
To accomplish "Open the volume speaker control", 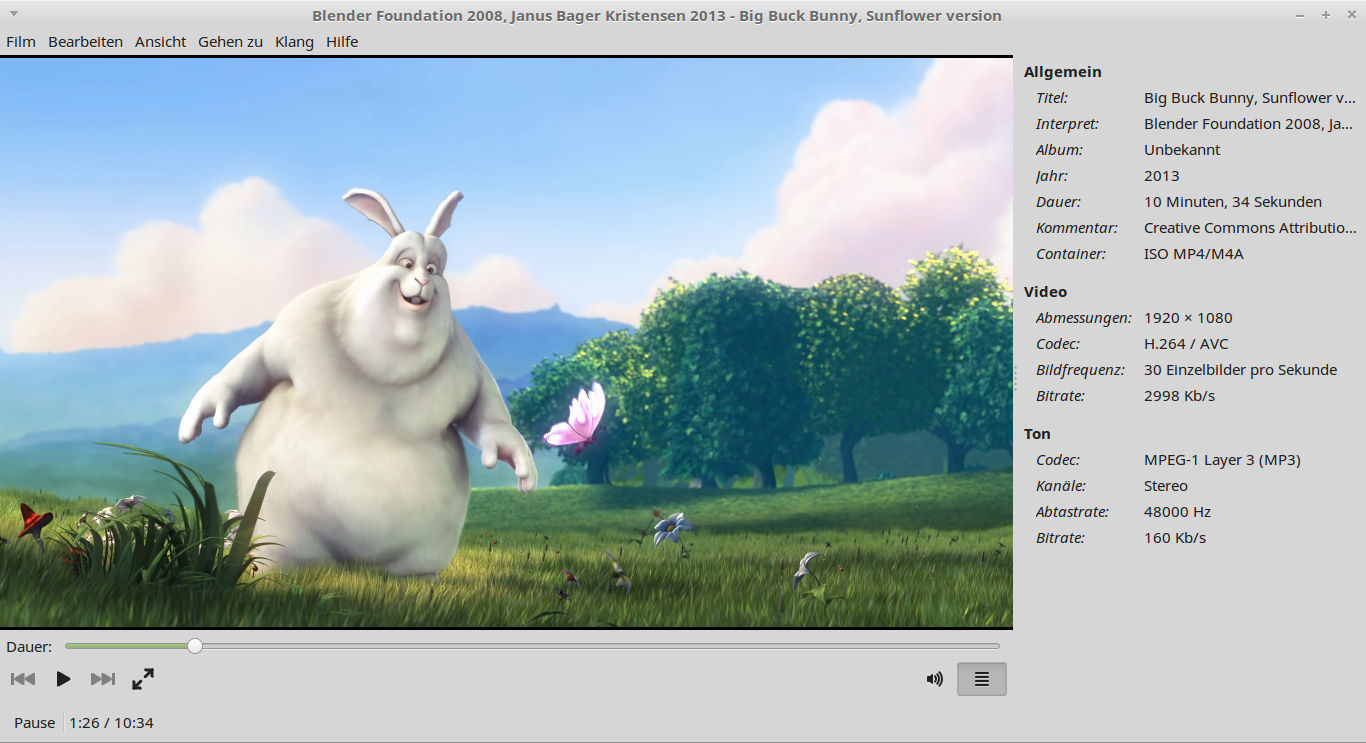I will [x=934, y=679].
